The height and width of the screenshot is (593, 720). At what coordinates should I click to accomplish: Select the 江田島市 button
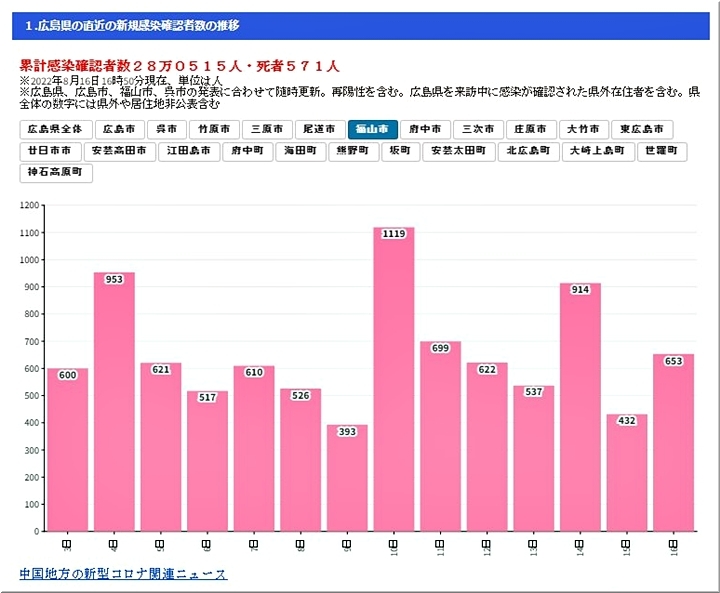tap(189, 151)
